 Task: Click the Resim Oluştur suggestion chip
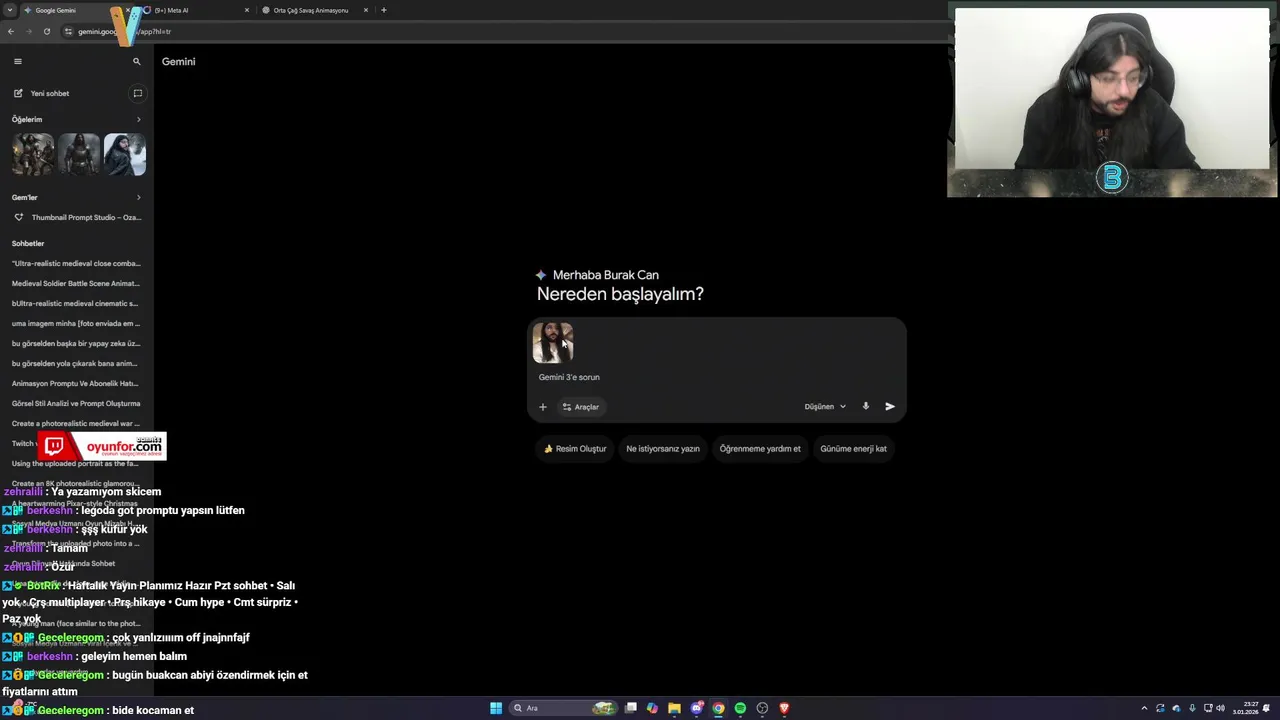click(x=575, y=449)
